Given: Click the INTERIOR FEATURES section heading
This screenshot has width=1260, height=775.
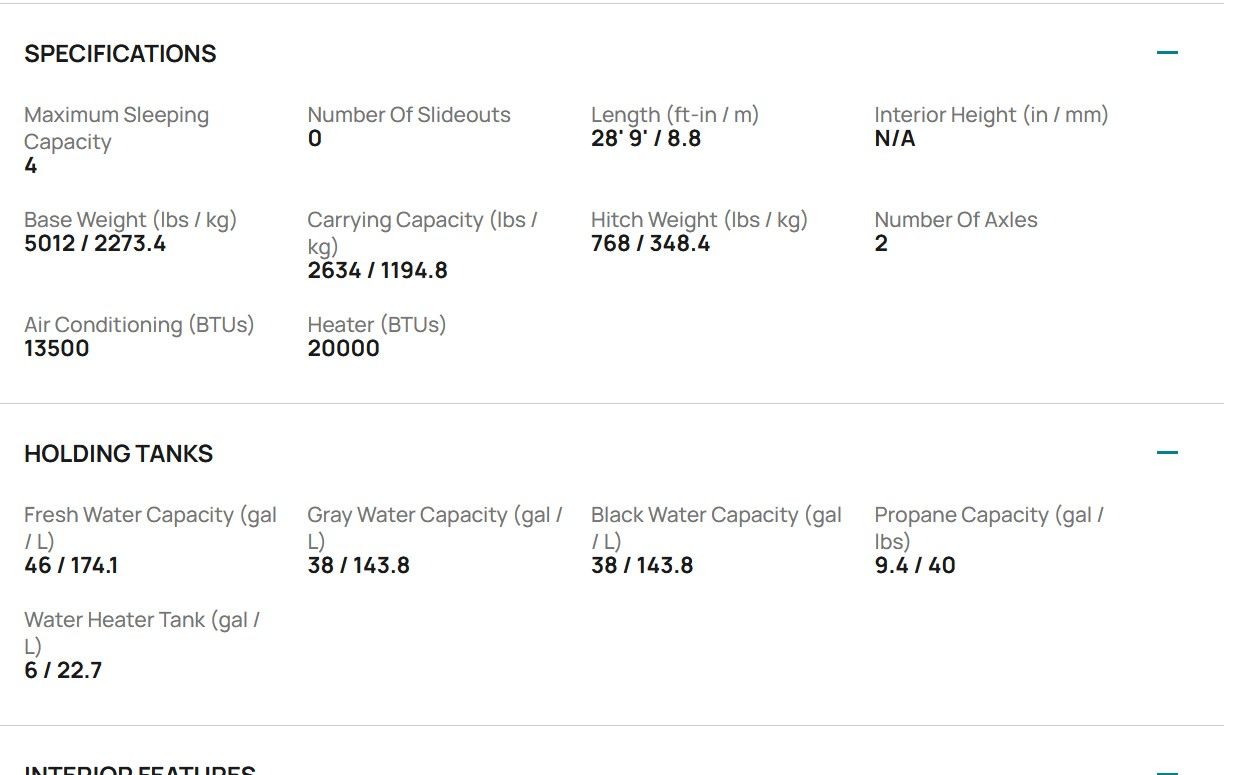Looking at the screenshot, I should tap(140, 770).
